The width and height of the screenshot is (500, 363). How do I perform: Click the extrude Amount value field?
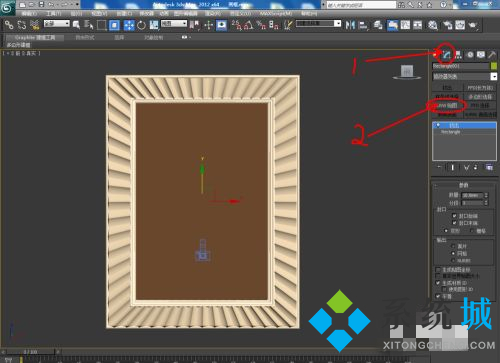point(472,195)
